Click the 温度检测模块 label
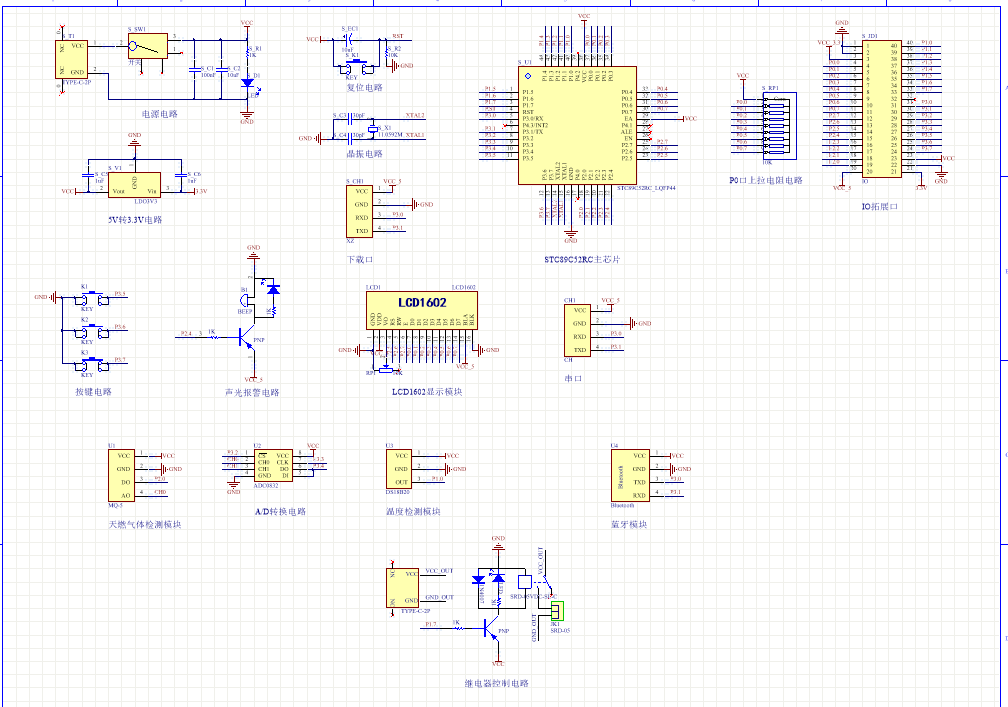Image resolution: width=1008 pixels, height=707 pixels. [x=413, y=512]
